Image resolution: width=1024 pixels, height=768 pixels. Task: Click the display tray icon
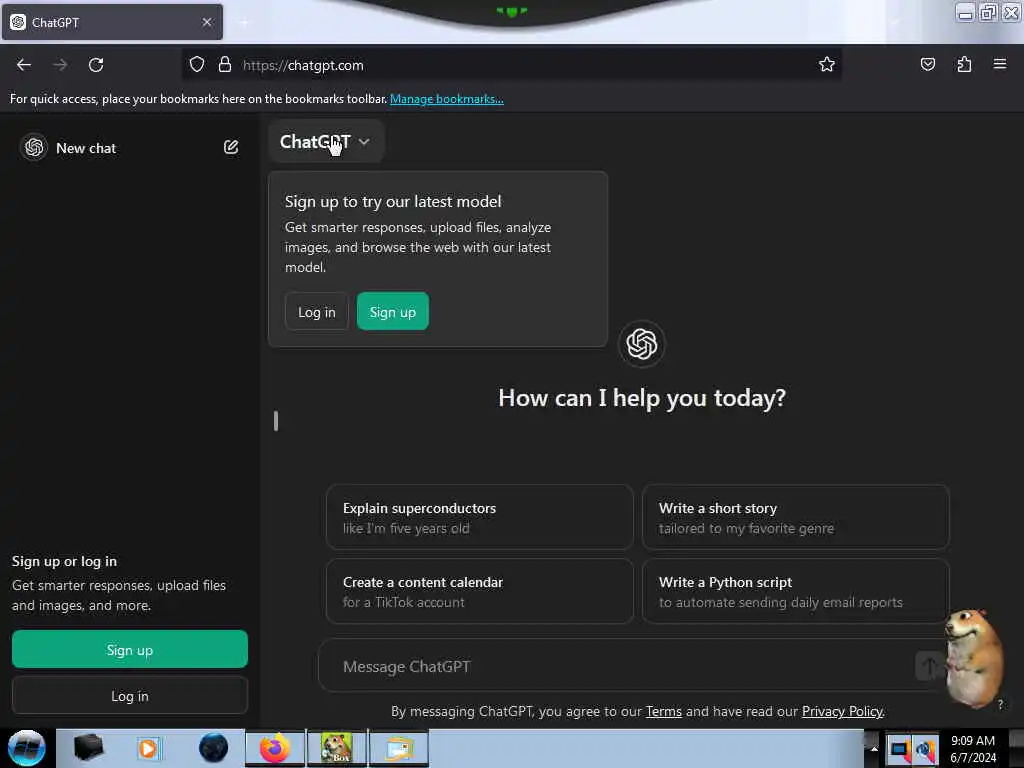899,750
